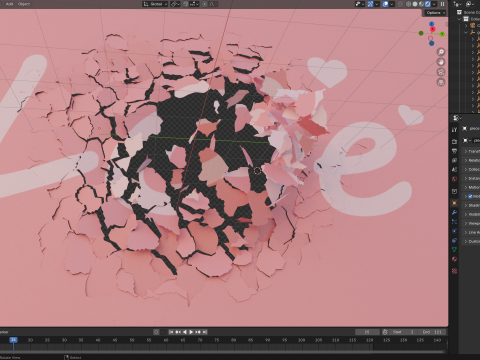This screenshot has height=360, width=480.
Task: Open the Object Constraints tab
Action: coord(454,240)
